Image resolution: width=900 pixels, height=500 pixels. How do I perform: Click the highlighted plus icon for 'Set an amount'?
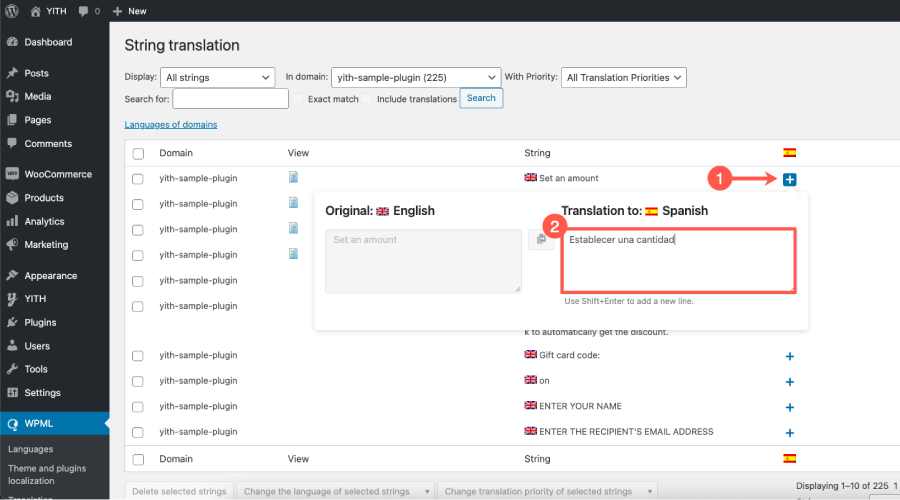click(x=789, y=179)
